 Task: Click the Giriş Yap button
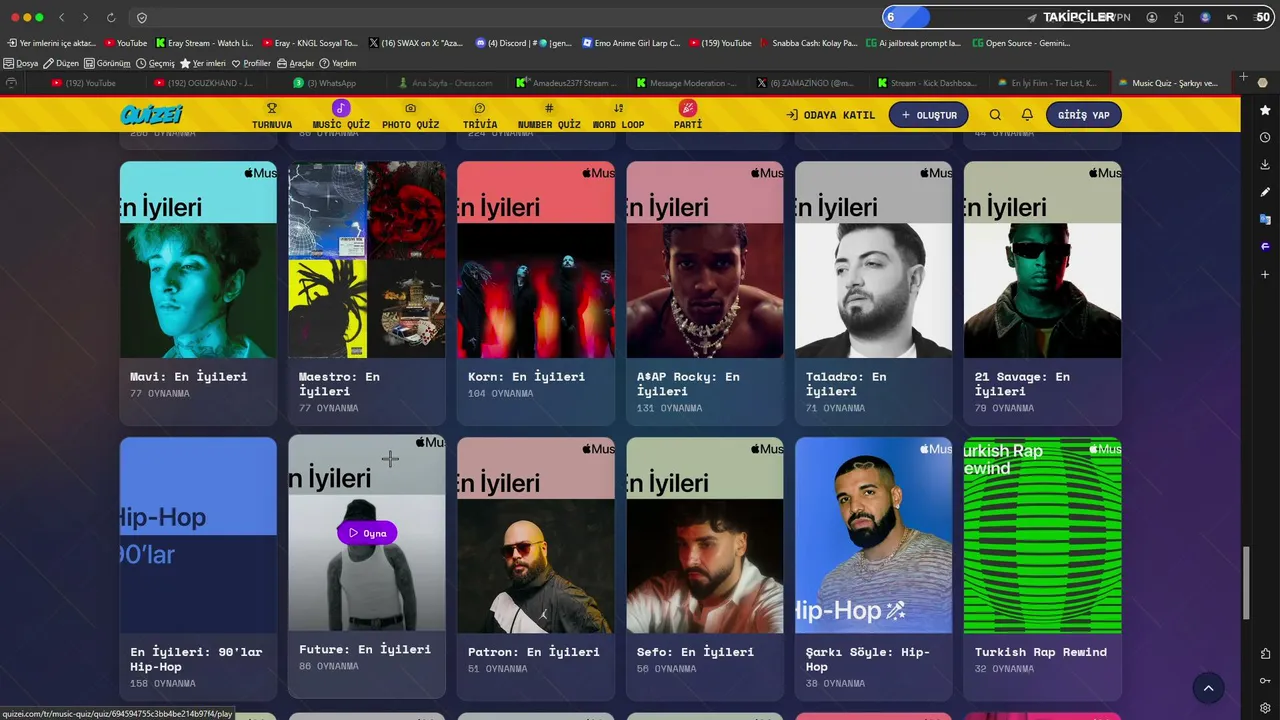click(1084, 115)
